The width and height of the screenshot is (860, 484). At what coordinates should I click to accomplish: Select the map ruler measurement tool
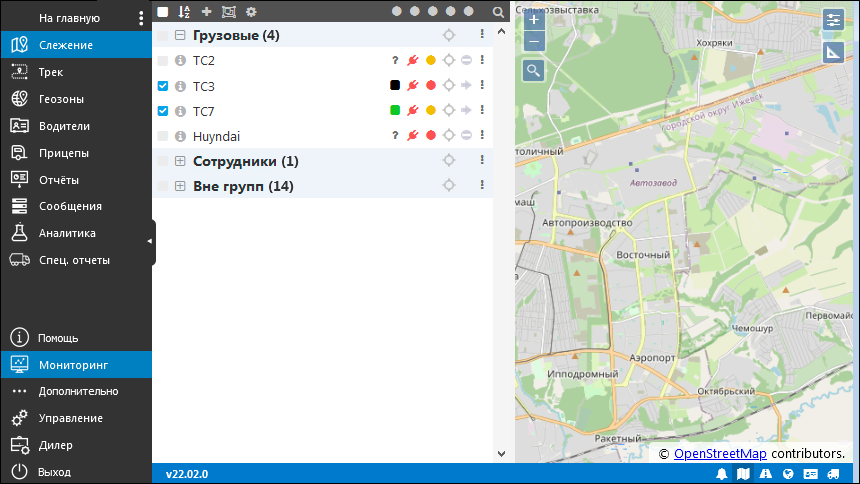pyautogui.click(x=833, y=51)
